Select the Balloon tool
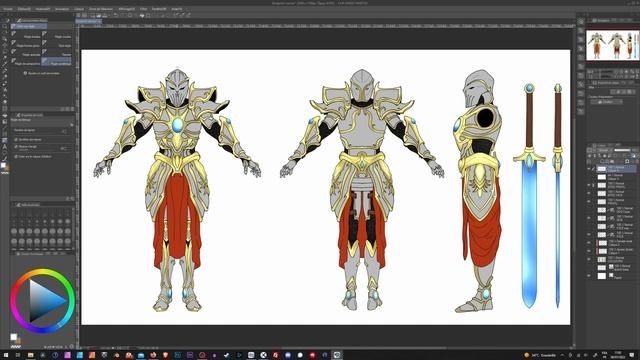Viewport: 640px width, 360px height. (5, 152)
